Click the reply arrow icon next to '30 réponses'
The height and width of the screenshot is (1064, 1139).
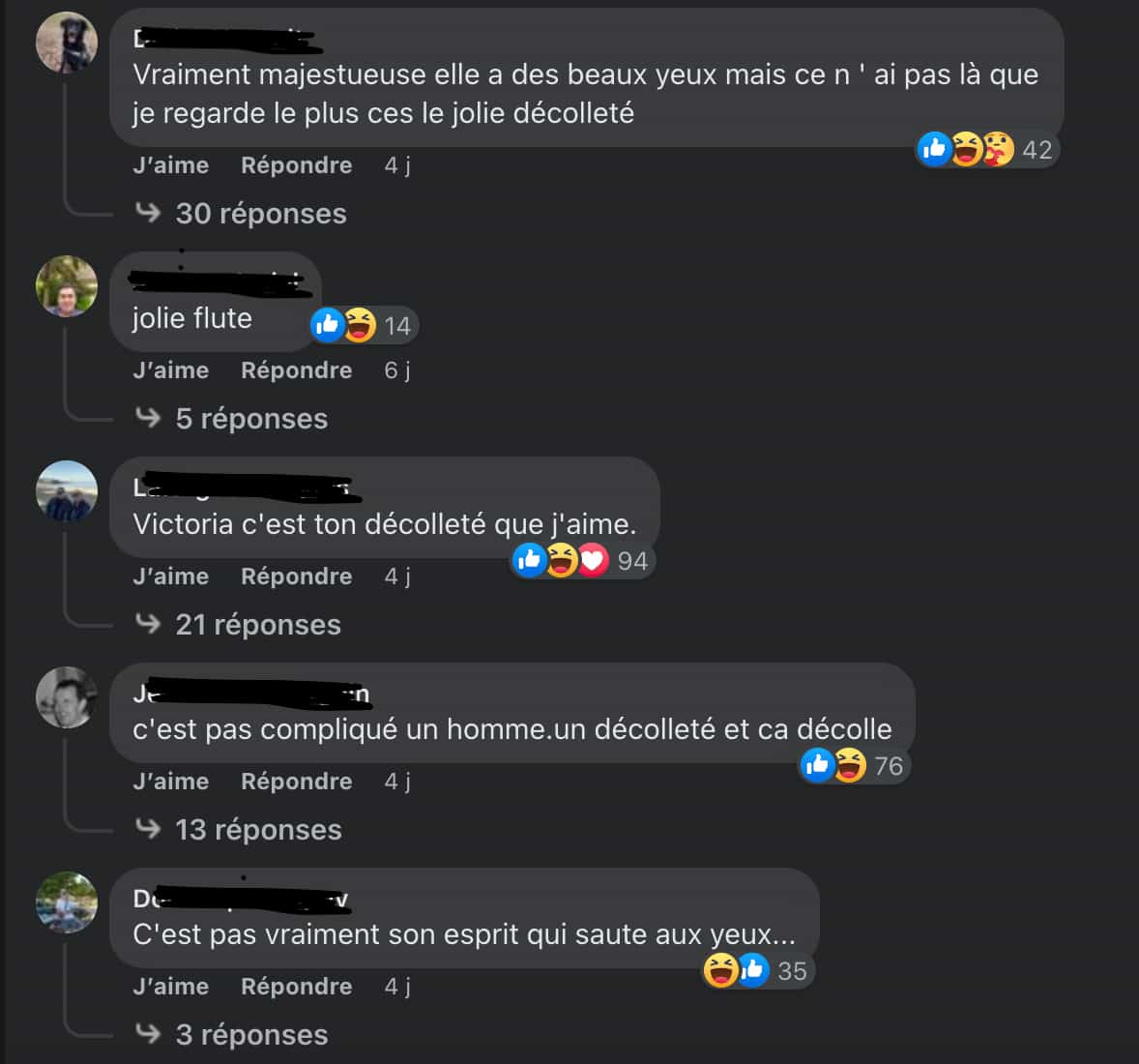(x=148, y=213)
